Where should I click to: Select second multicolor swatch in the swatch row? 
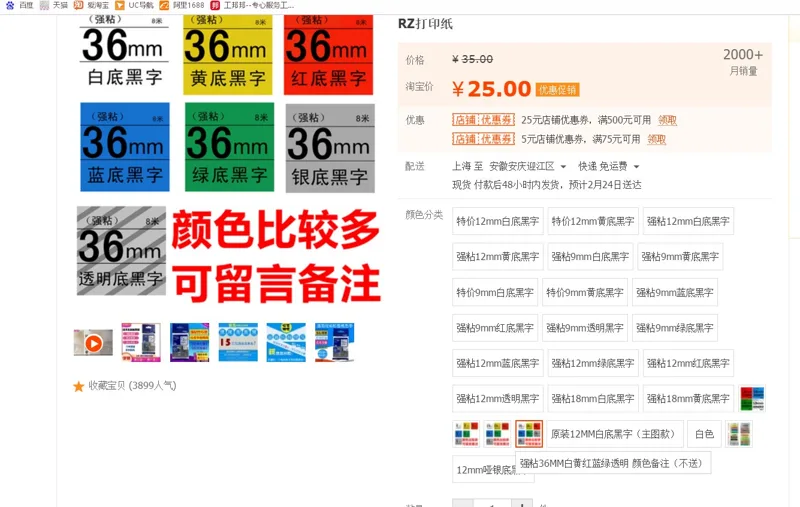497,434
